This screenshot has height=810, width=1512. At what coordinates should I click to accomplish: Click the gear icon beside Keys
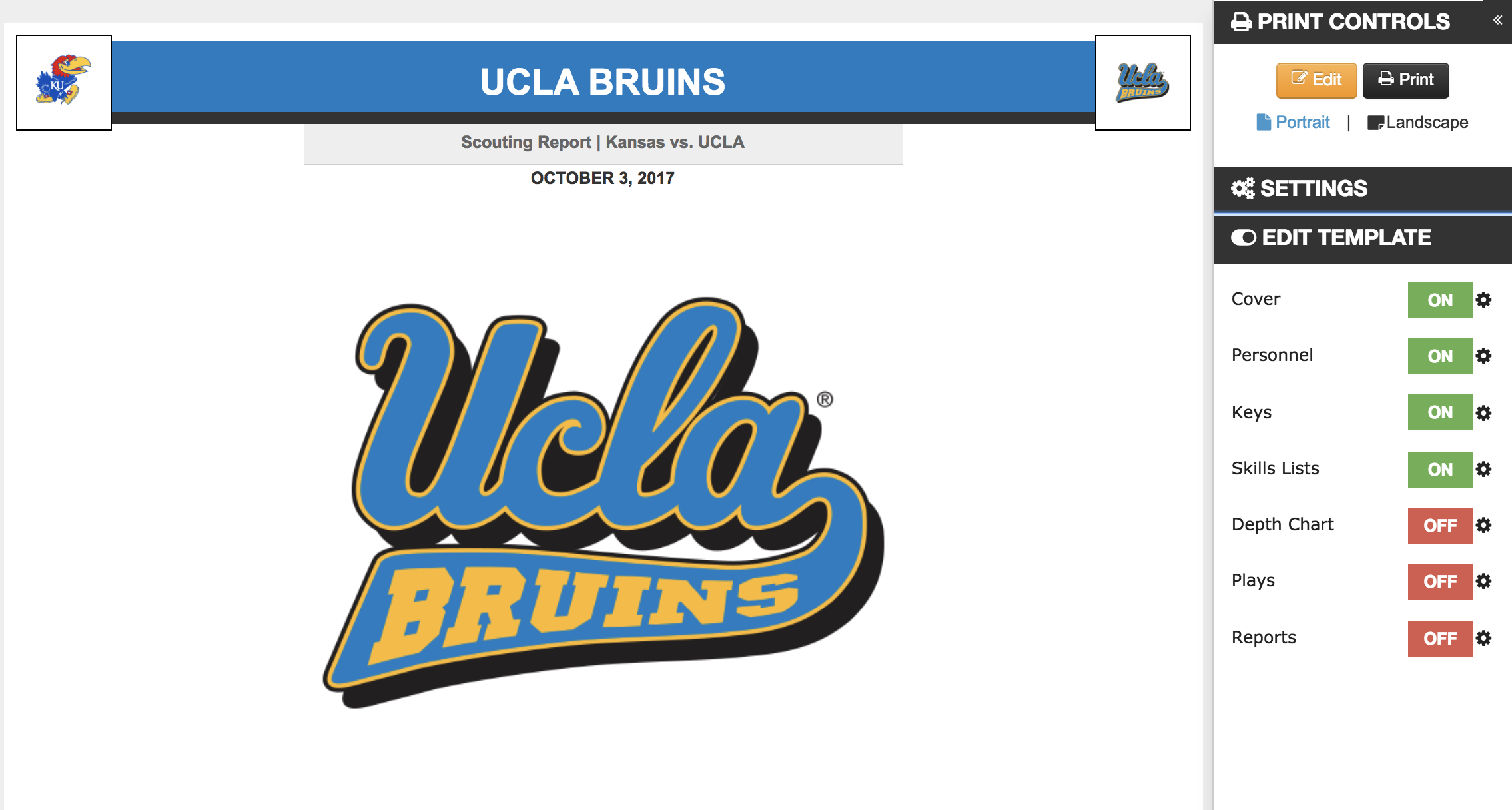pyautogui.click(x=1483, y=413)
